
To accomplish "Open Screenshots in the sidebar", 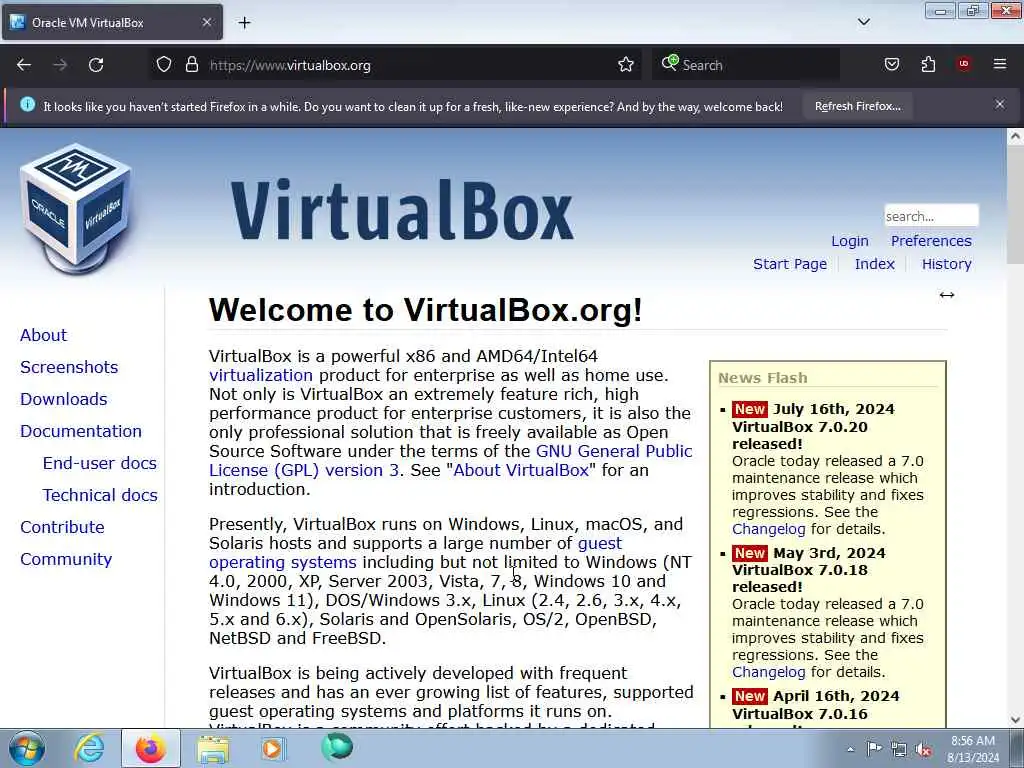I will [x=69, y=367].
